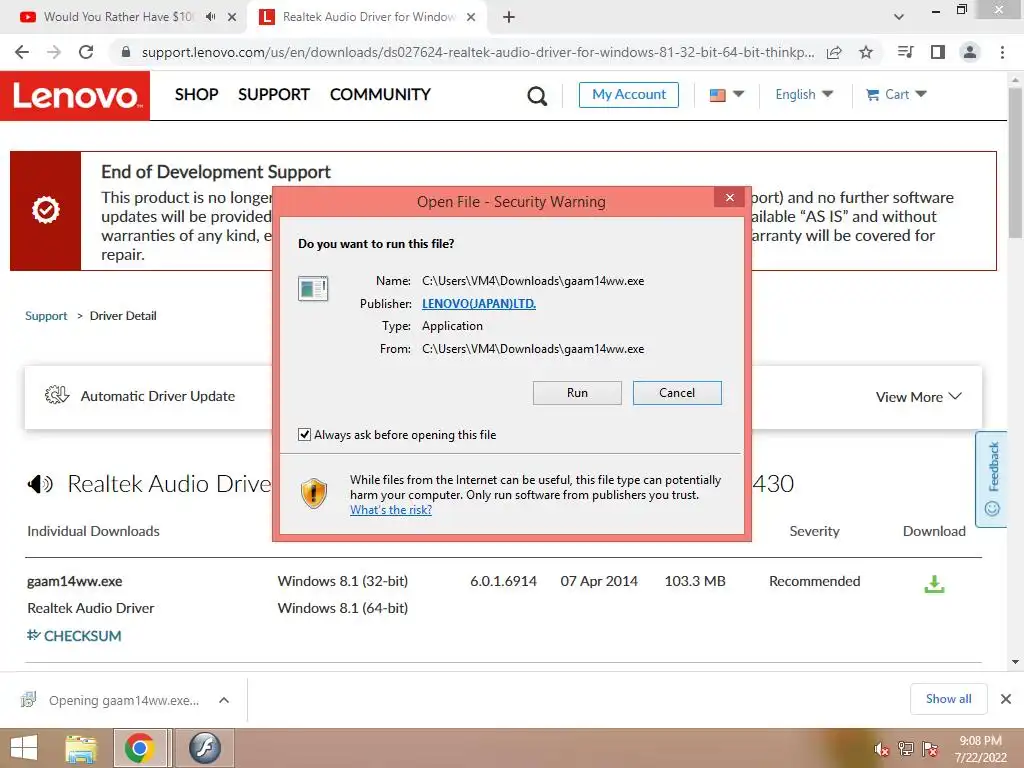Click the 103.3 MB size cell

pos(695,581)
